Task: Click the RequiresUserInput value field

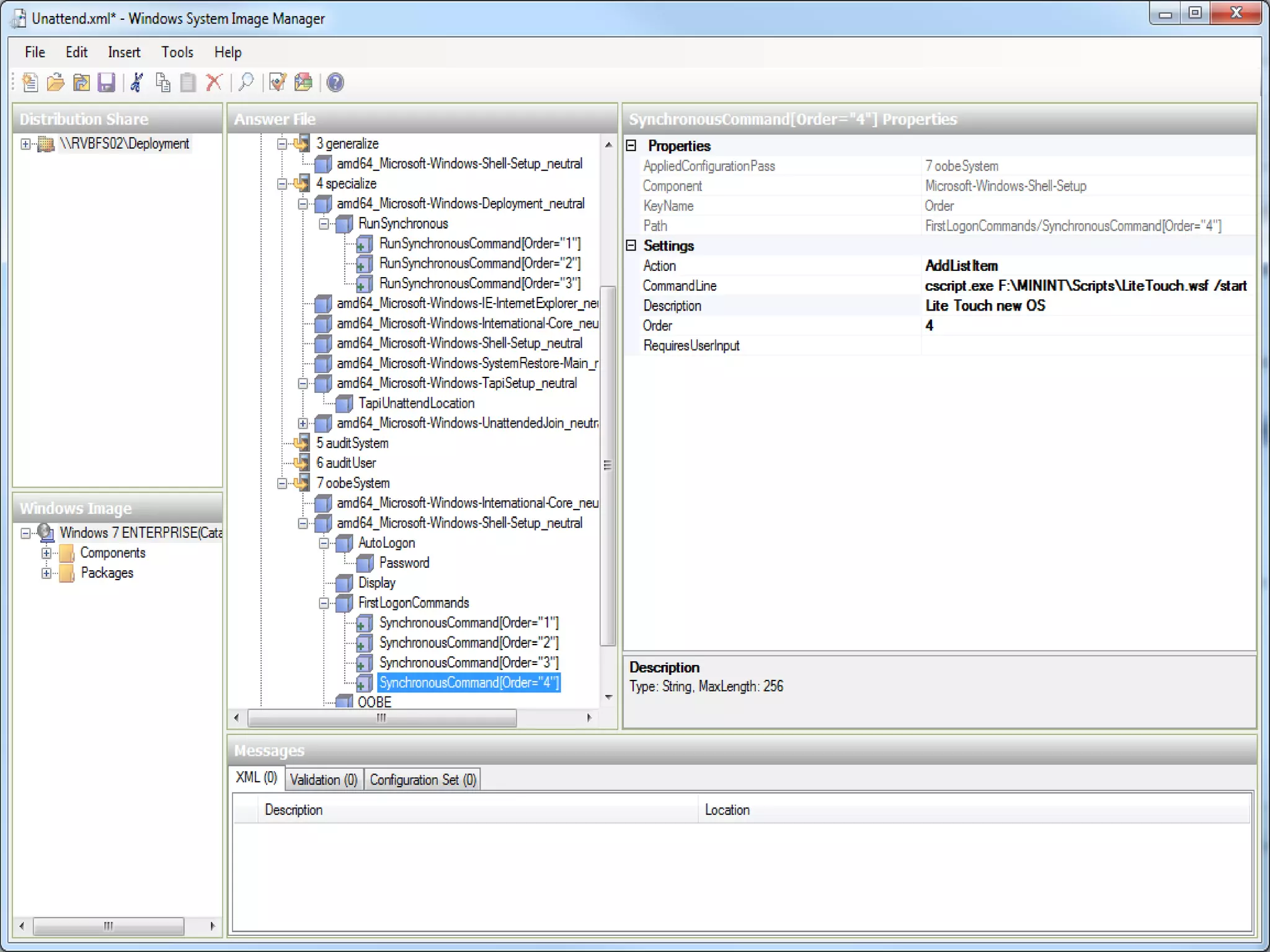Action: [x=1088, y=346]
